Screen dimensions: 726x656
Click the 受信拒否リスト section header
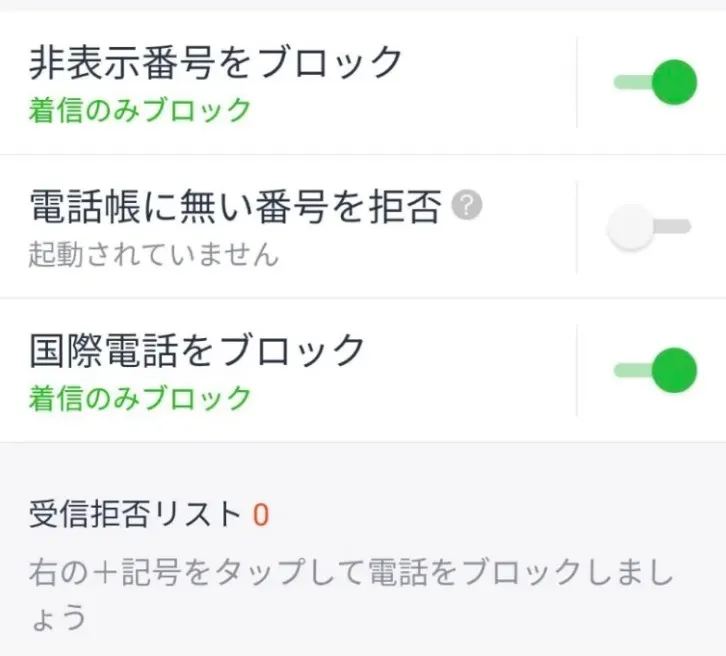pos(135,515)
